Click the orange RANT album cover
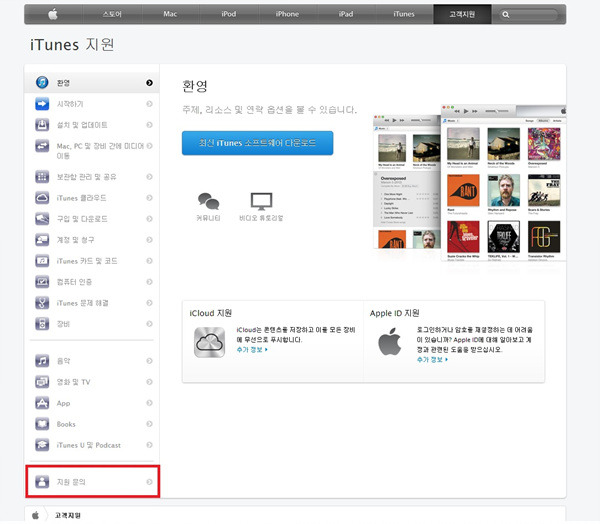600x524 pixels. [x=463, y=190]
